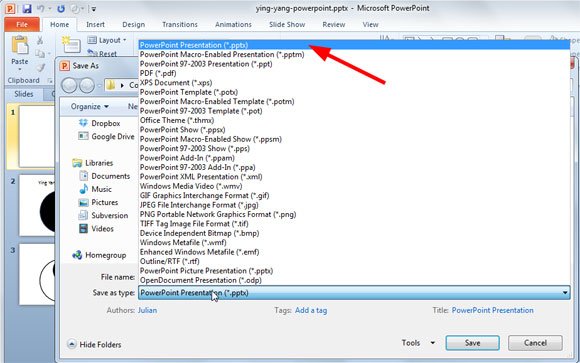Select slide 1 thumbnail

click(x=36, y=136)
